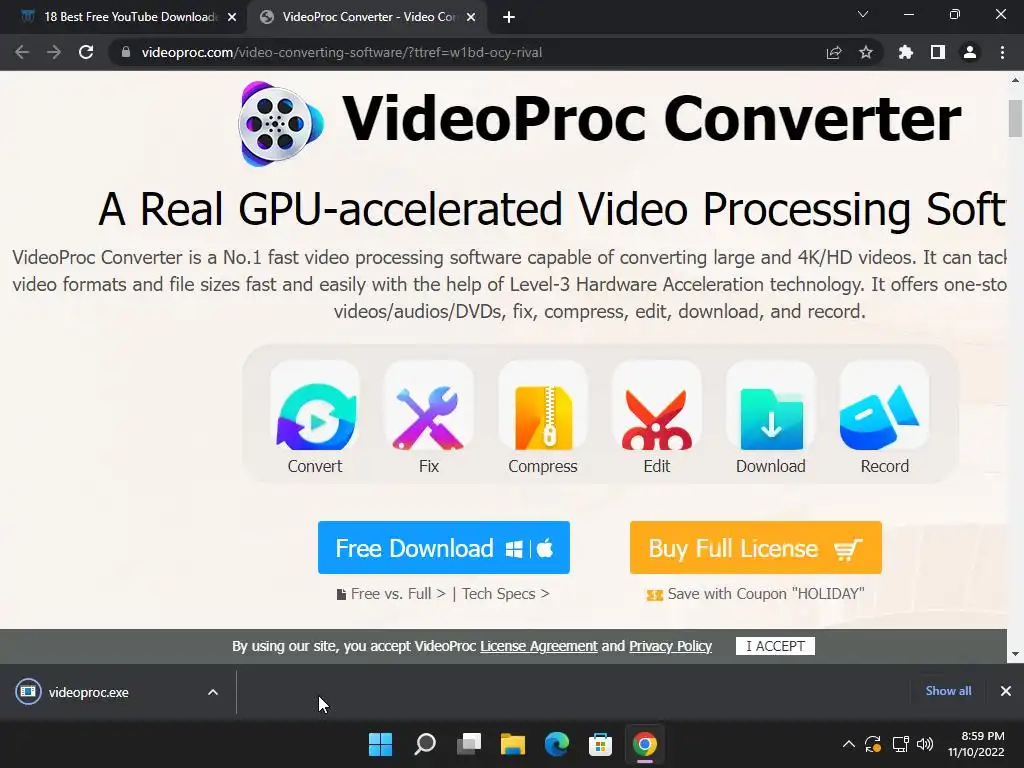
Task: Open volume control in system tray
Action: point(925,744)
